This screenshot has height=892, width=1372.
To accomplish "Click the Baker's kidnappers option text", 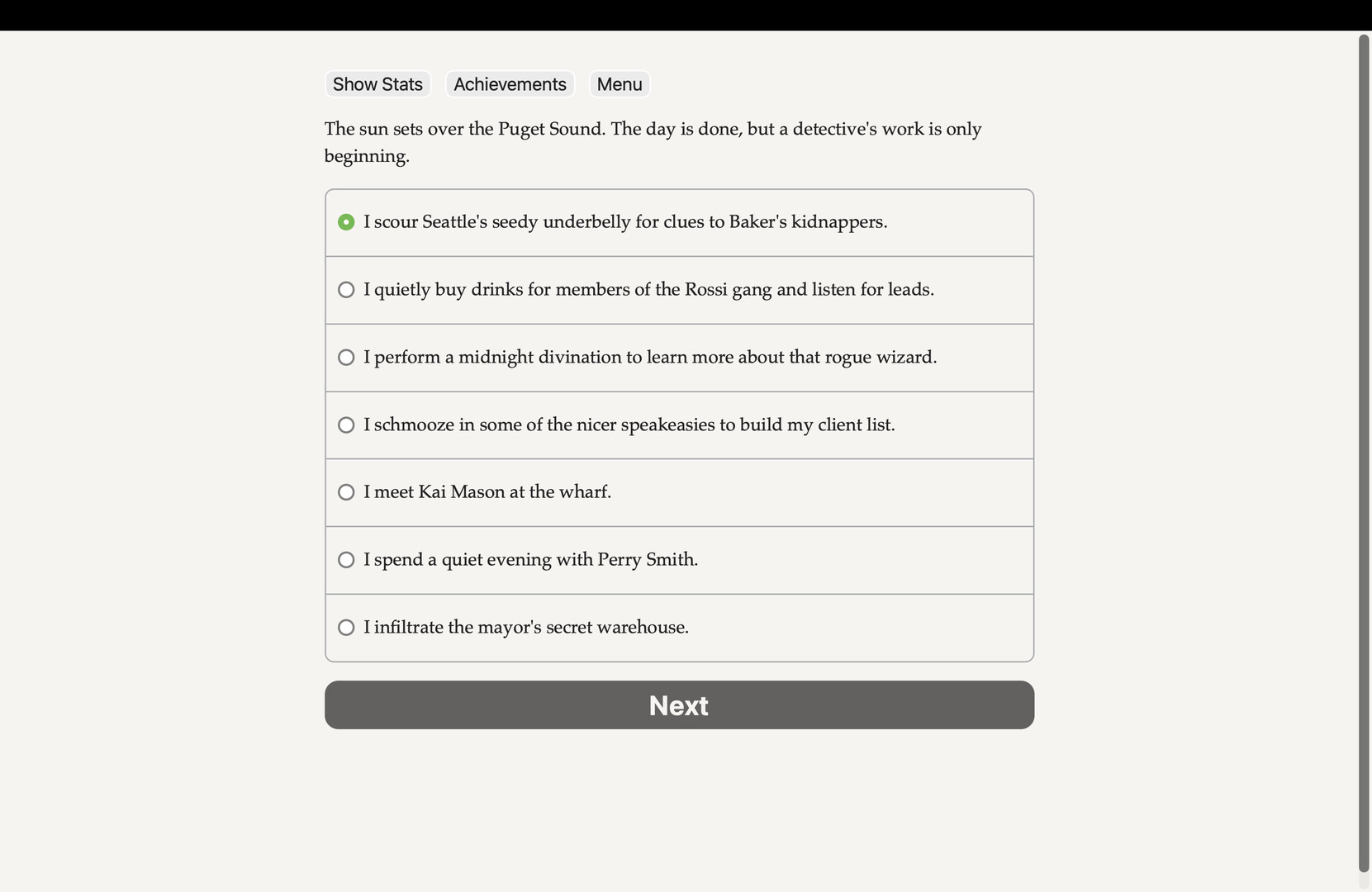I will (625, 222).
